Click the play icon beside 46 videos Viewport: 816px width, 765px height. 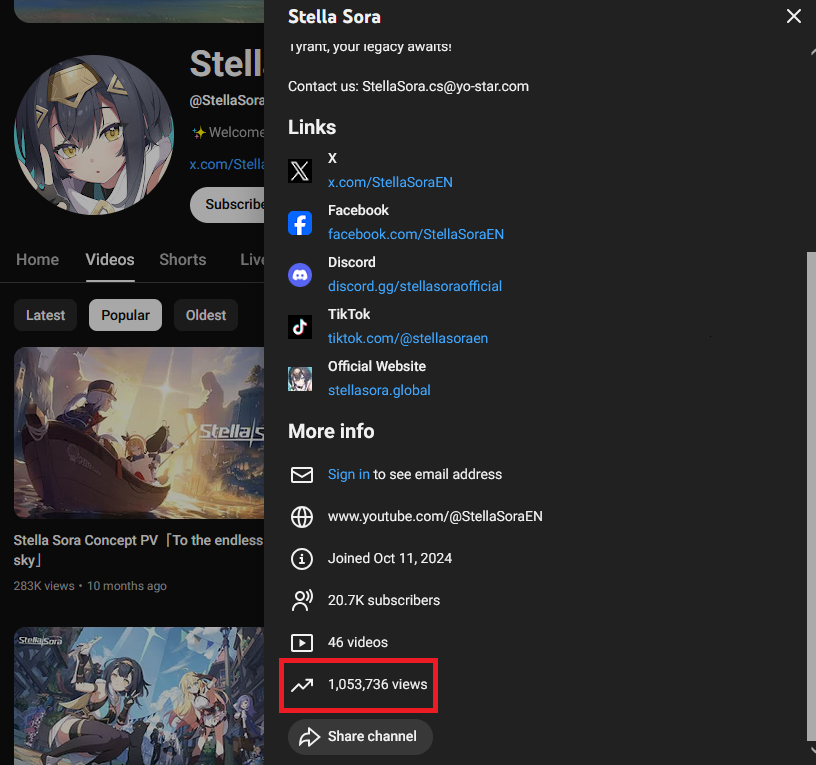pos(302,643)
